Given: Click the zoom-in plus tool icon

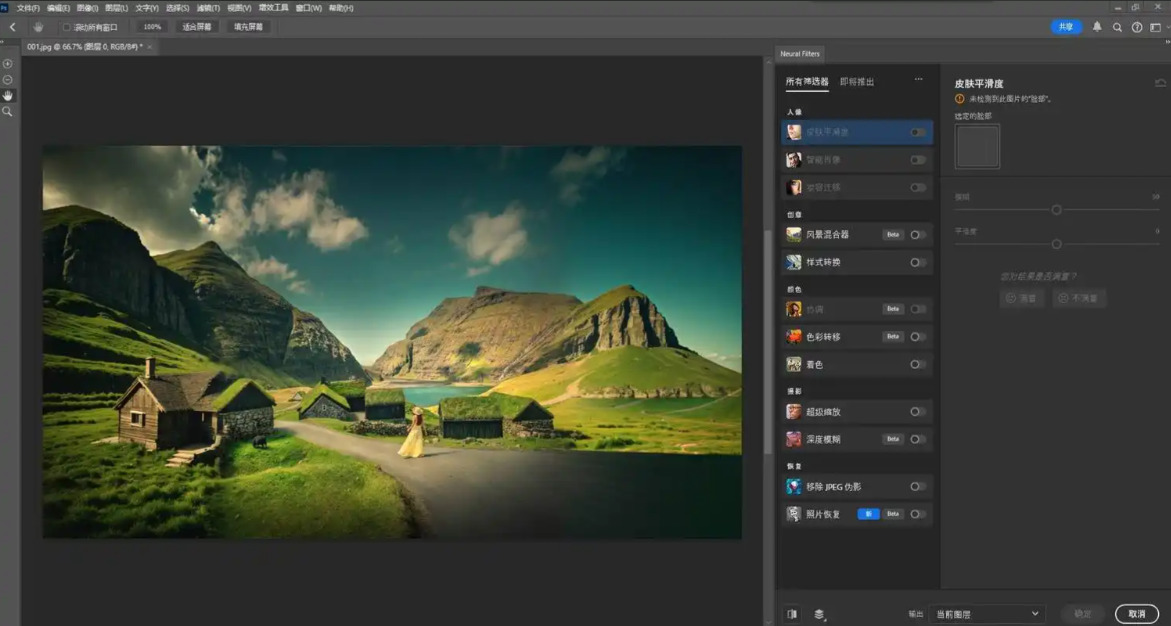Looking at the screenshot, I should (8, 64).
